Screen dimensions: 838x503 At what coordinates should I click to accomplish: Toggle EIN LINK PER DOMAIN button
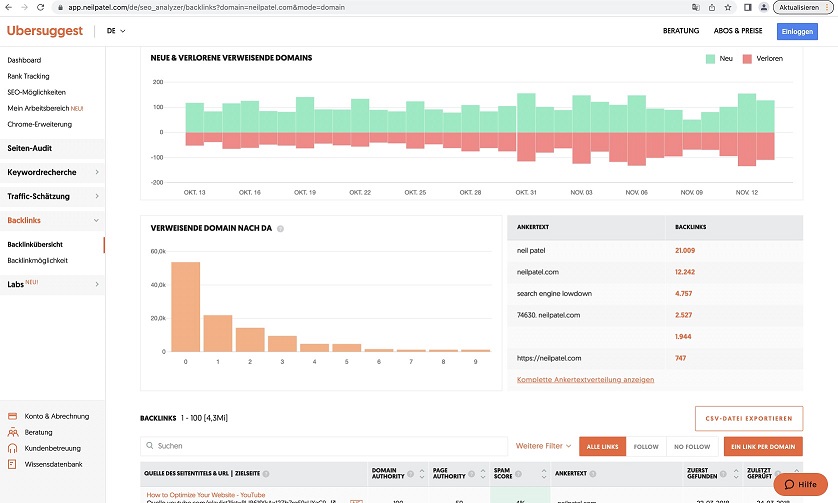coord(763,446)
